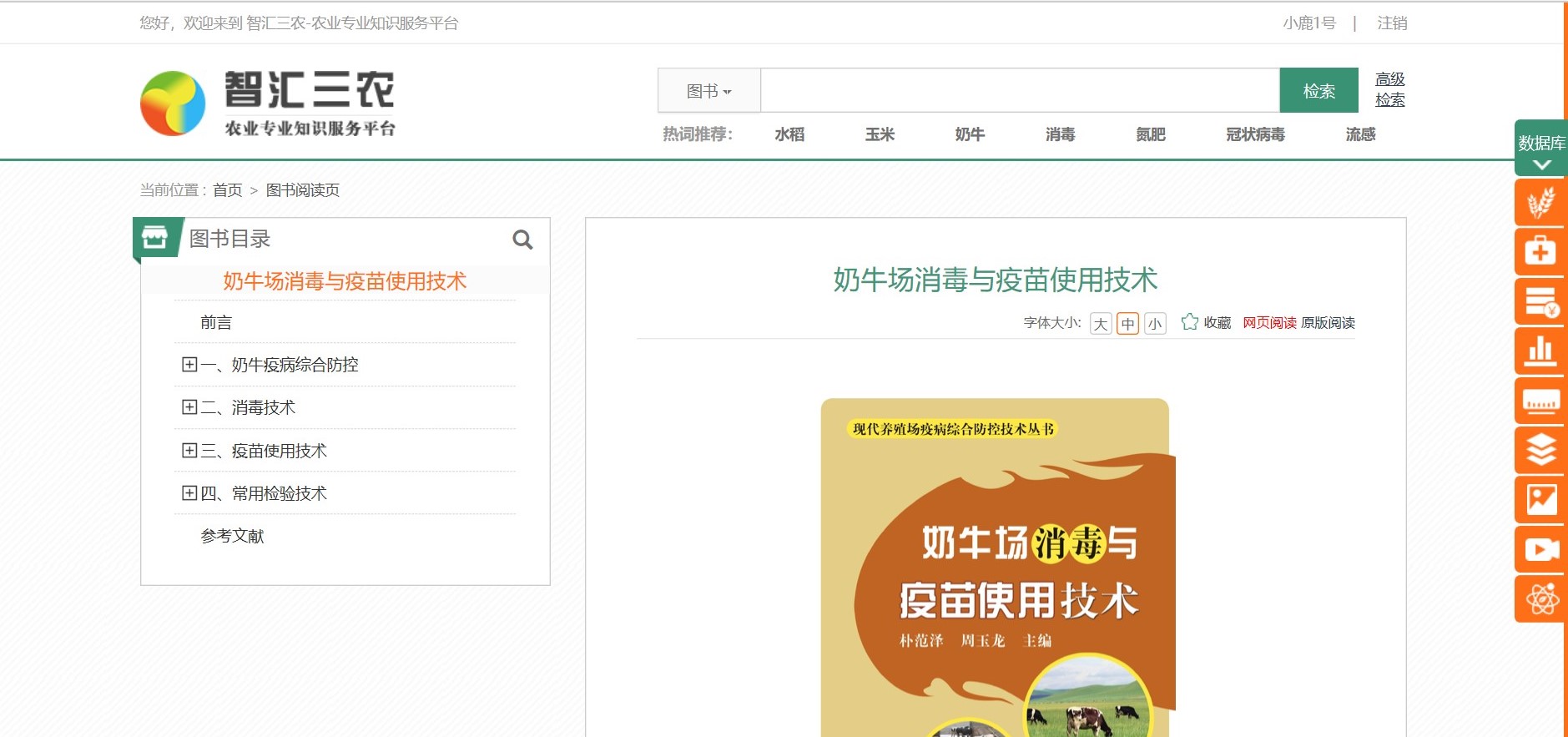Set font size to 中
1568x737 pixels.
point(1128,324)
